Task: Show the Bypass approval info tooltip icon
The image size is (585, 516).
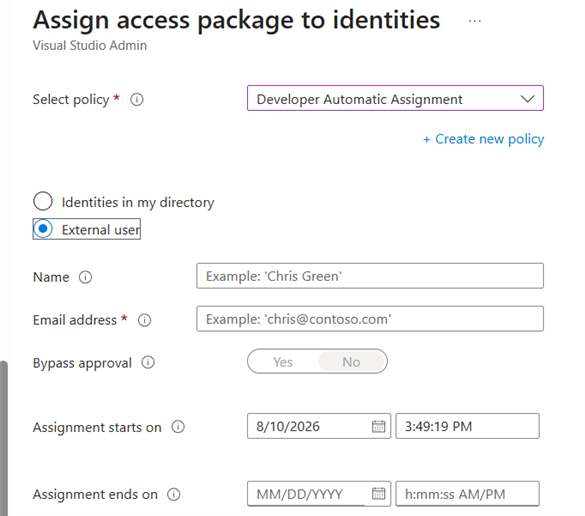Action: click(x=148, y=362)
